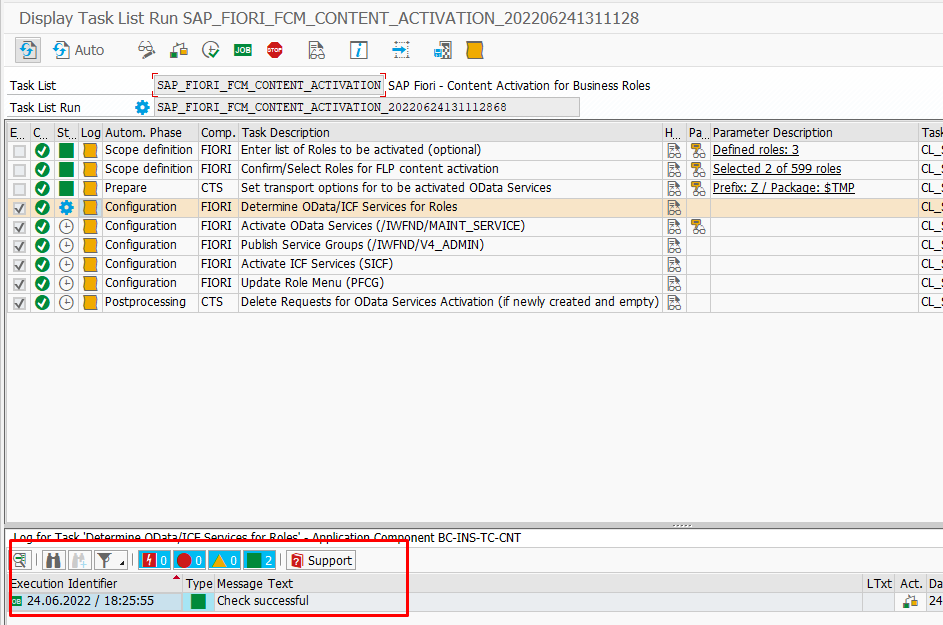Click the details icon in the log toolbar
This screenshot has width=943, height=625.
coord(20,561)
